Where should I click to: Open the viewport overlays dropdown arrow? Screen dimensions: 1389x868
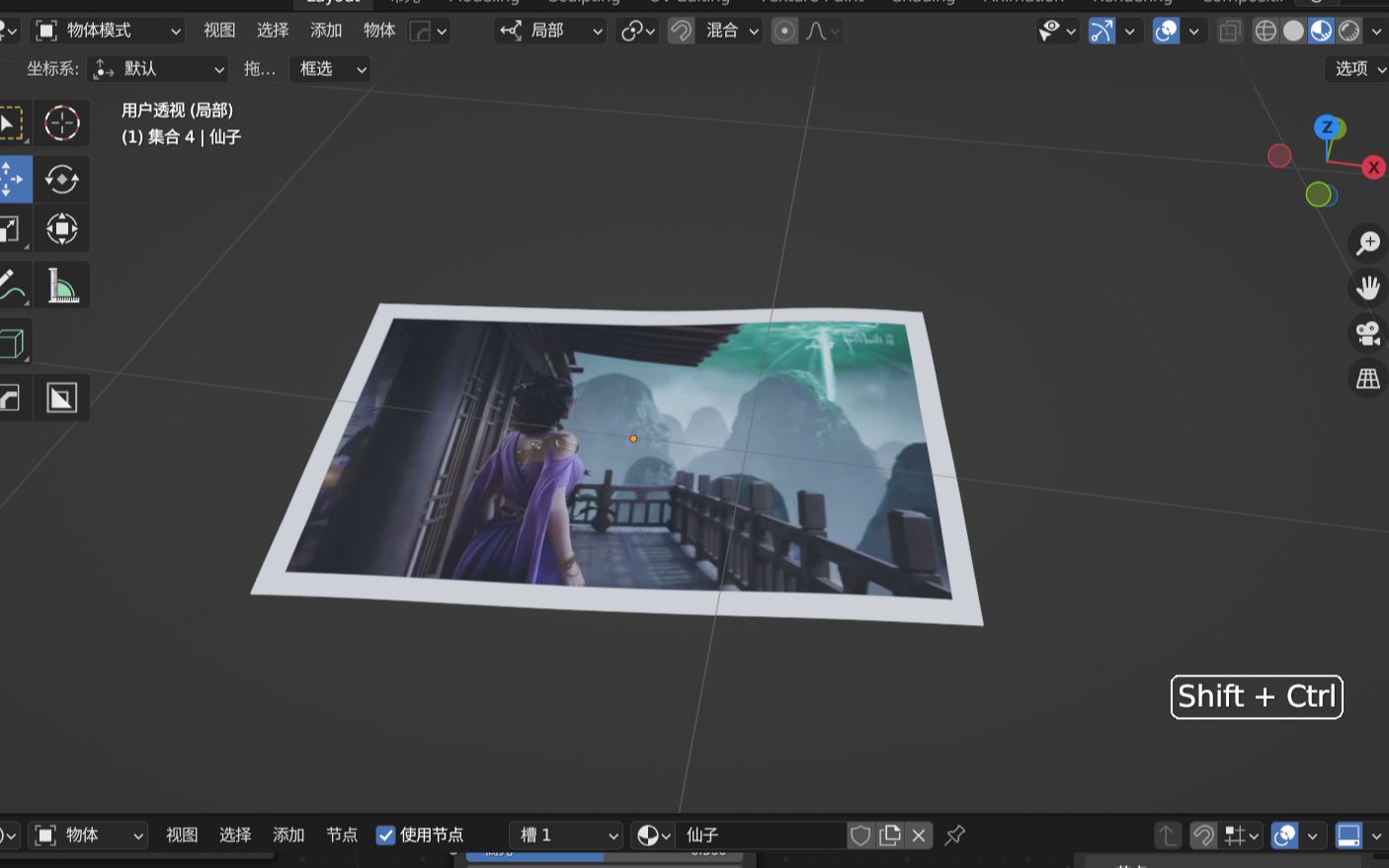click(x=1193, y=31)
